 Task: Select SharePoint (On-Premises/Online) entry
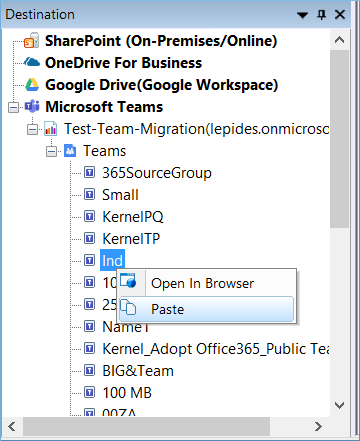point(161,41)
